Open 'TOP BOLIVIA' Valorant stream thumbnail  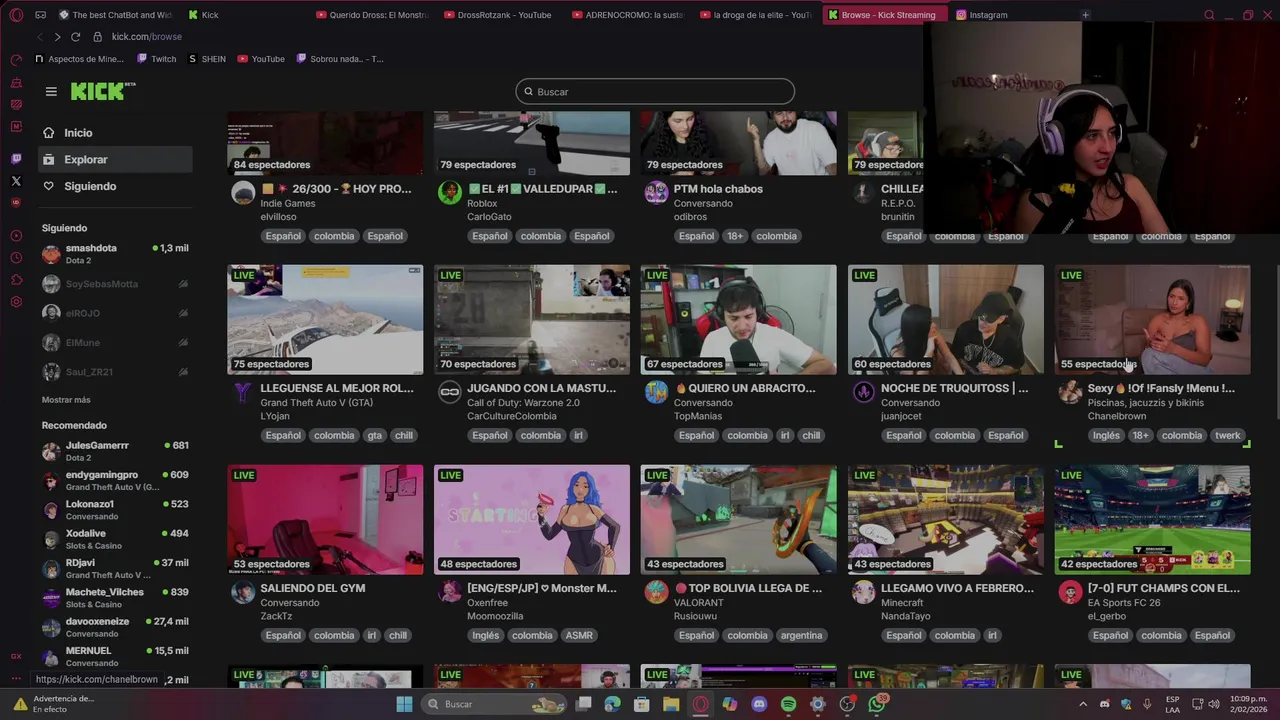(738, 519)
